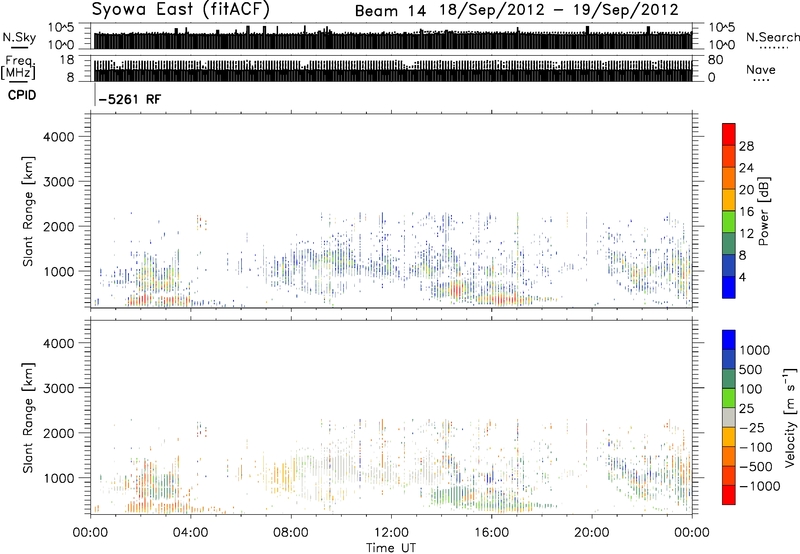Click the bright blue bottom segment of the power colorbar
This screenshot has height=554, width=800.
[x=729, y=287]
